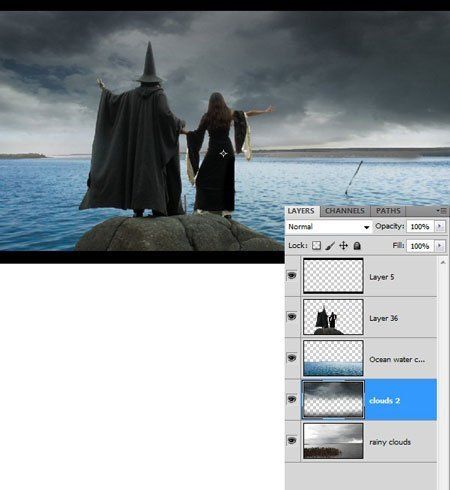Select Layer 5 name
The image size is (450, 490).
(382, 277)
